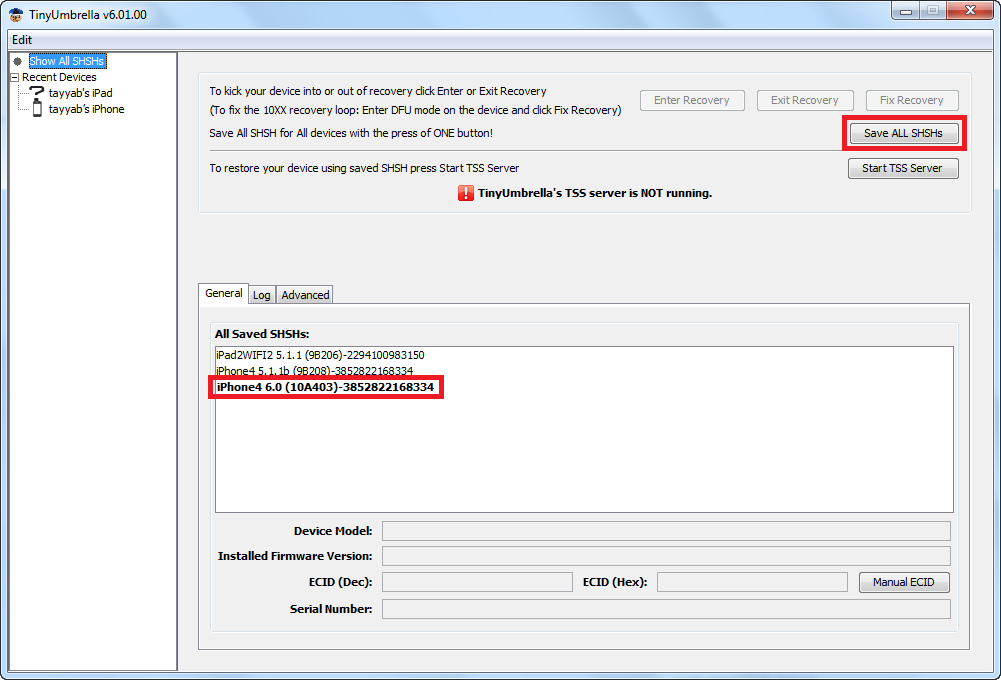Minimize the TinyUmbrella window
The height and width of the screenshot is (680, 1001).
coord(906,11)
